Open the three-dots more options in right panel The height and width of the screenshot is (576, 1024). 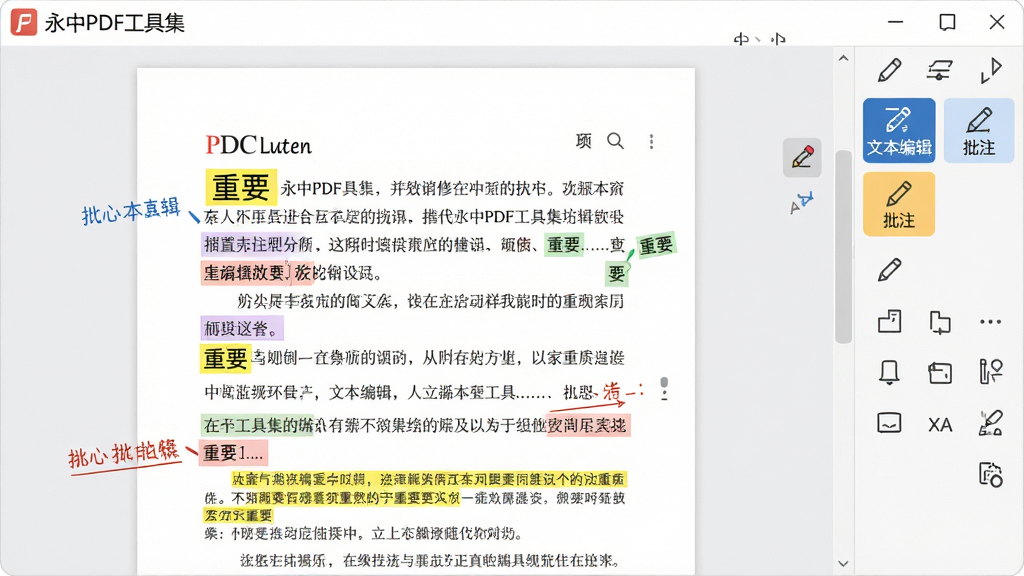pos(991,321)
